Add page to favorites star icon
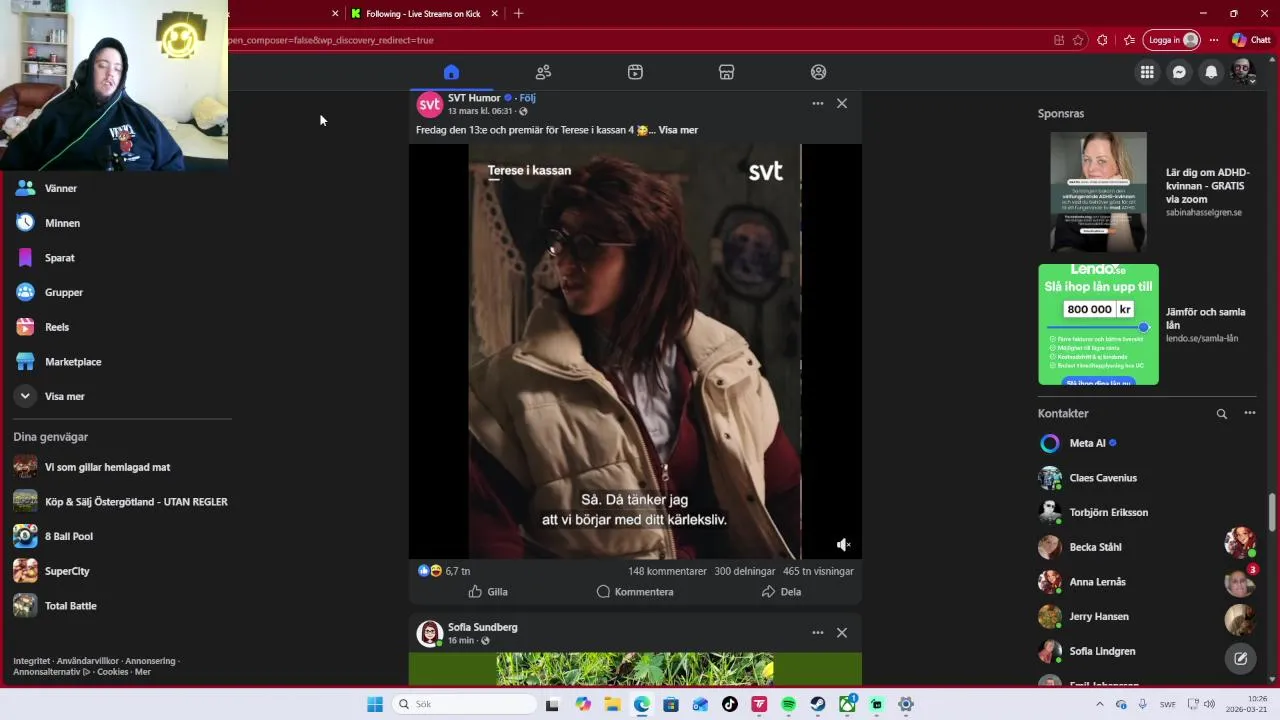The image size is (1280, 720). tap(1078, 40)
